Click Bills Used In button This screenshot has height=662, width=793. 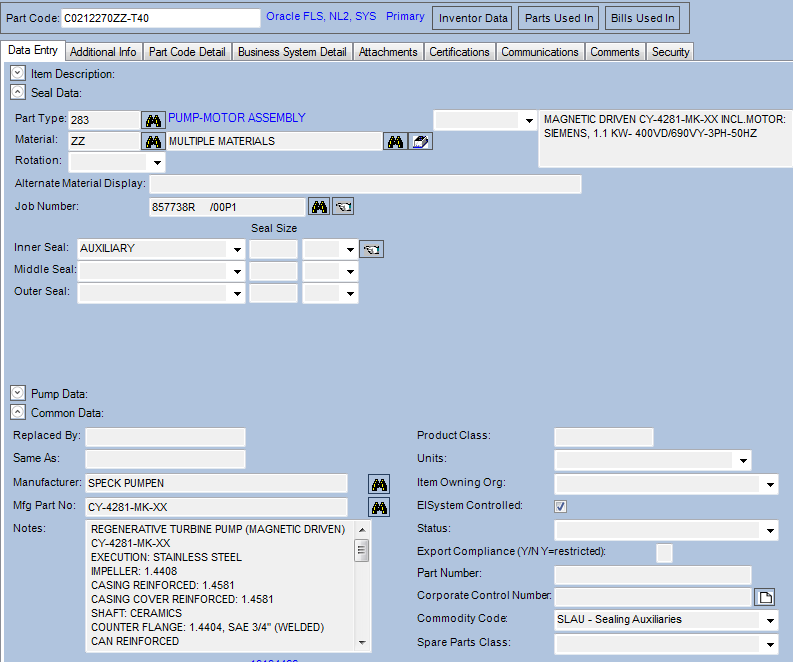(642, 18)
